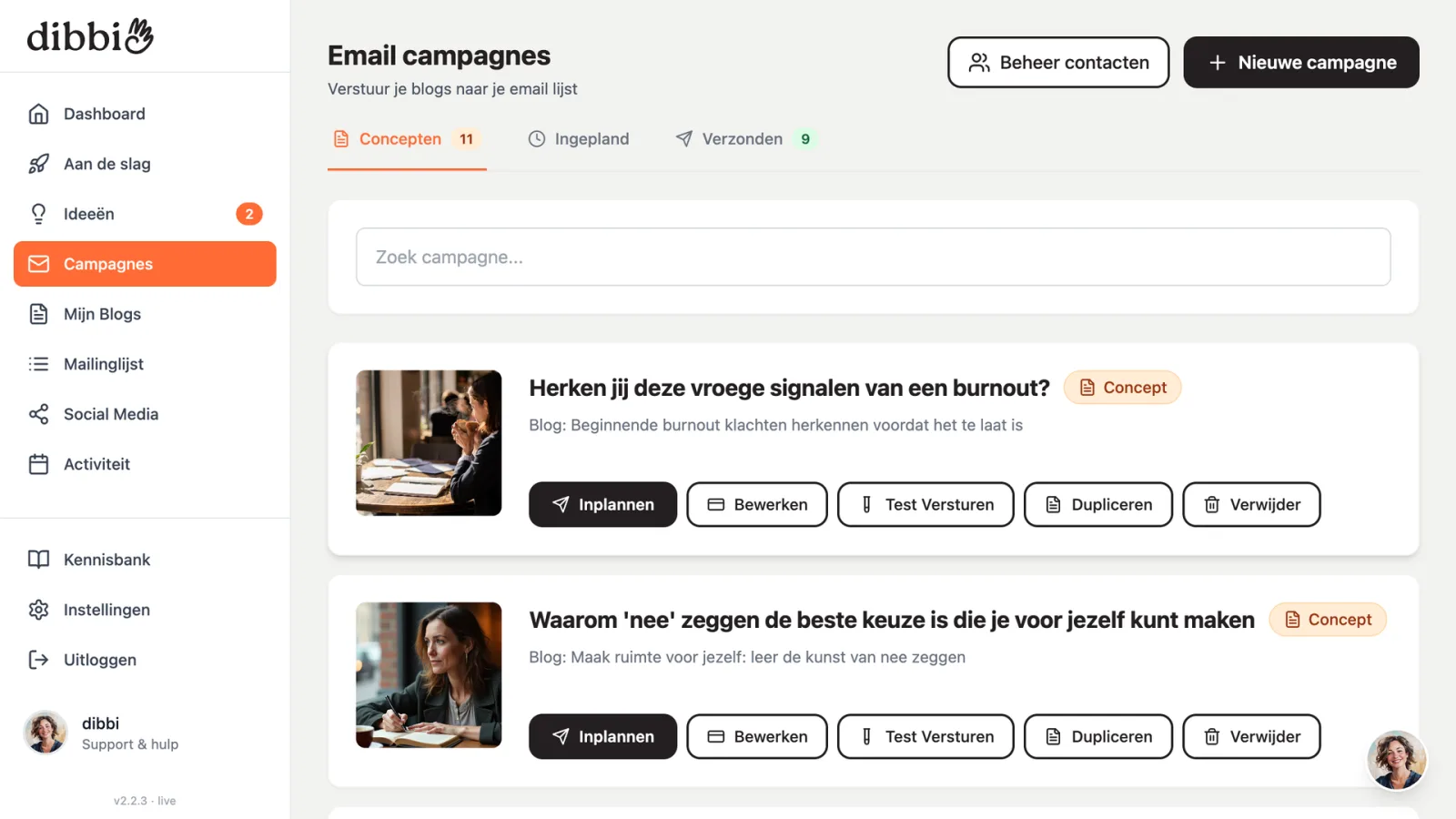1456x819 pixels.
Task: Create a Nieuwe campagne
Action: click(x=1301, y=62)
